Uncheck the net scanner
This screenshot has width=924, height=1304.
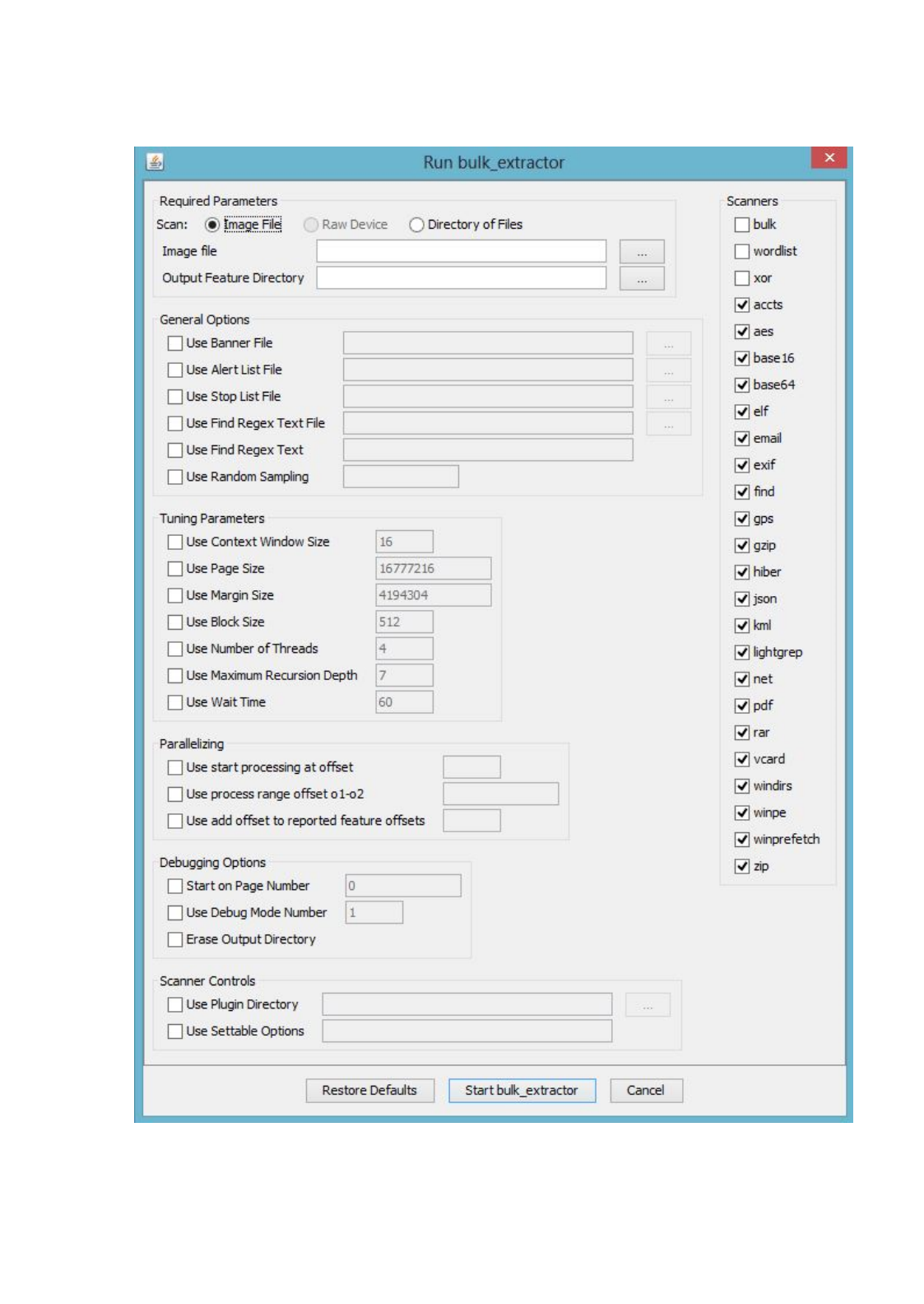(x=741, y=679)
